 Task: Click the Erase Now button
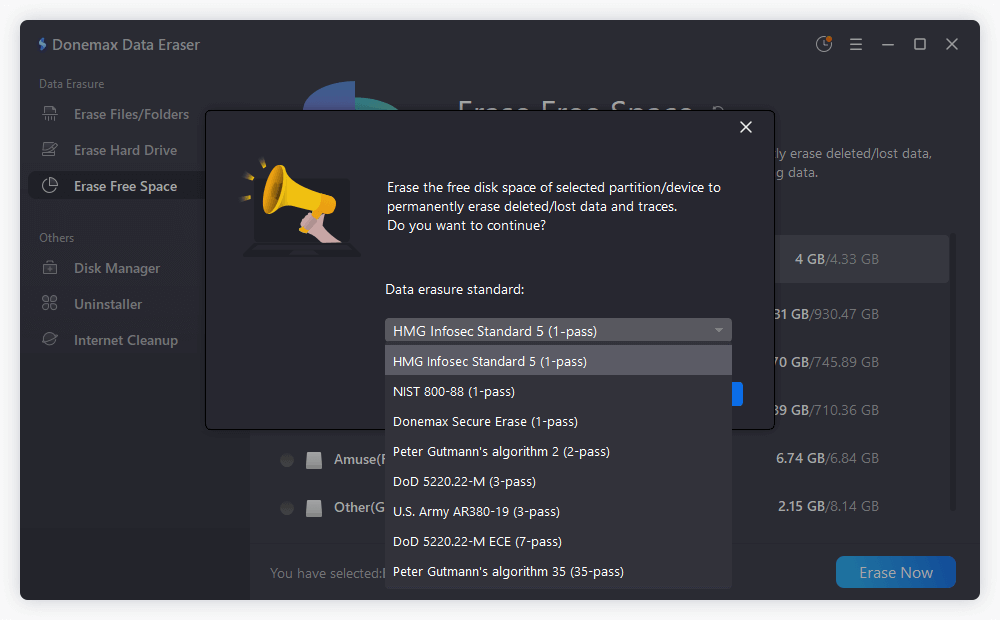click(895, 571)
